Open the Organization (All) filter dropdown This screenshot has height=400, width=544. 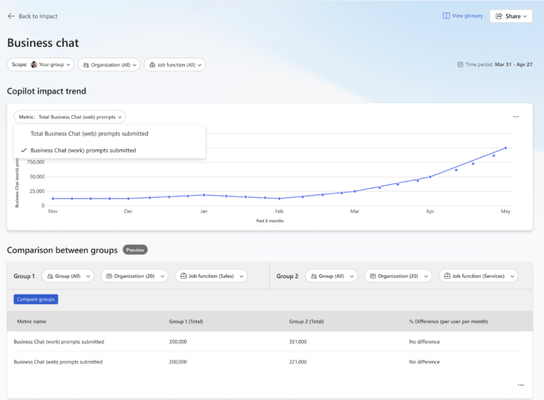pos(109,65)
